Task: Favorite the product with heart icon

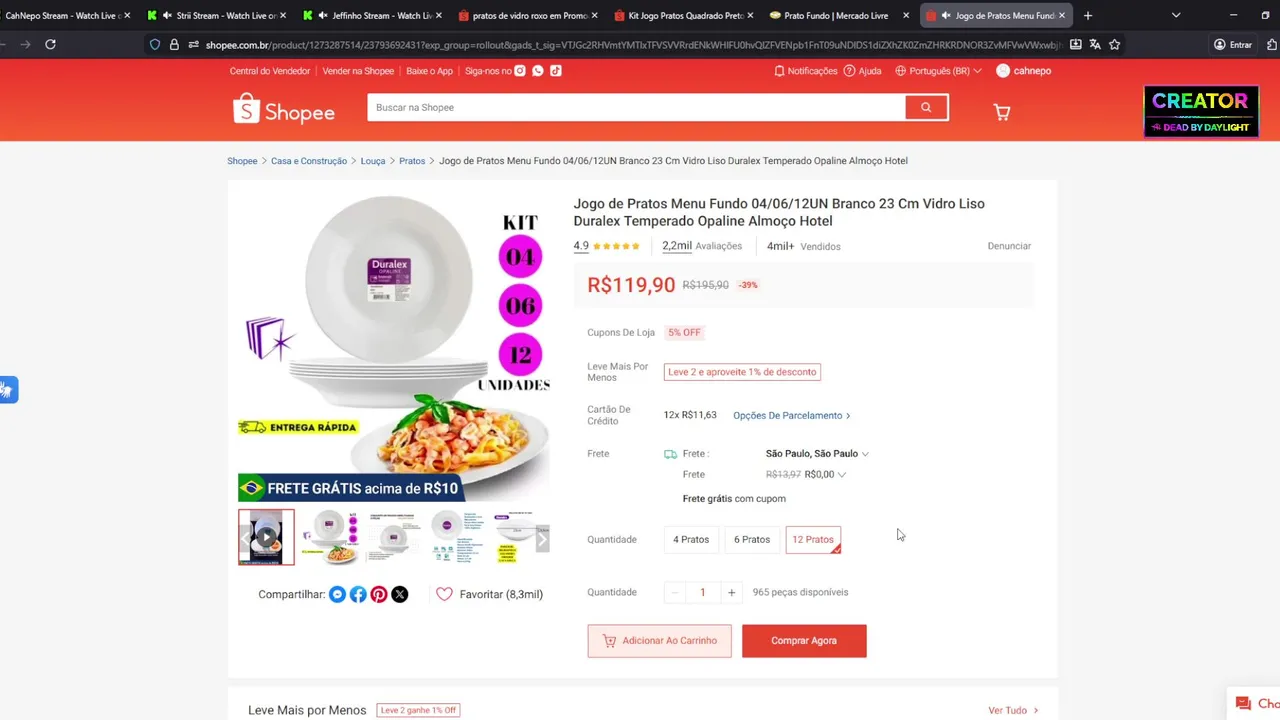Action: pos(444,594)
